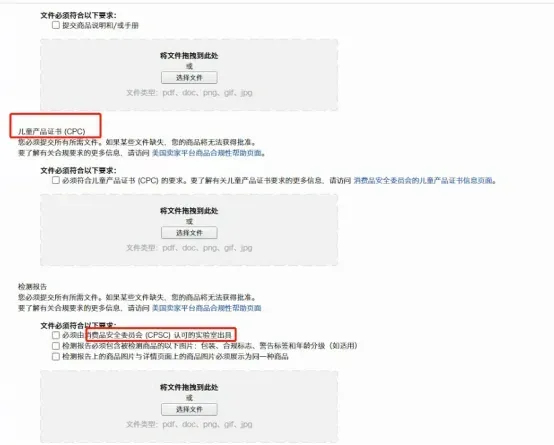Tick the 必须符合儿童产品证书 (CPC) 的要求 checkbox
This screenshot has height=445, width=554.
(x=55, y=180)
